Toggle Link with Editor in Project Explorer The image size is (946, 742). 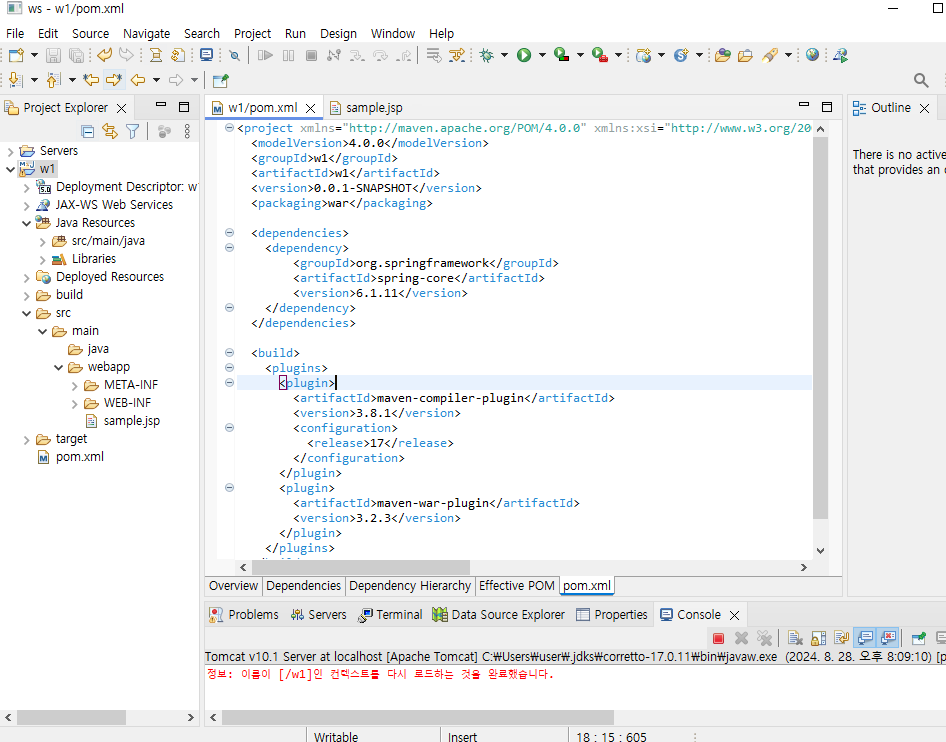pos(110,131)
